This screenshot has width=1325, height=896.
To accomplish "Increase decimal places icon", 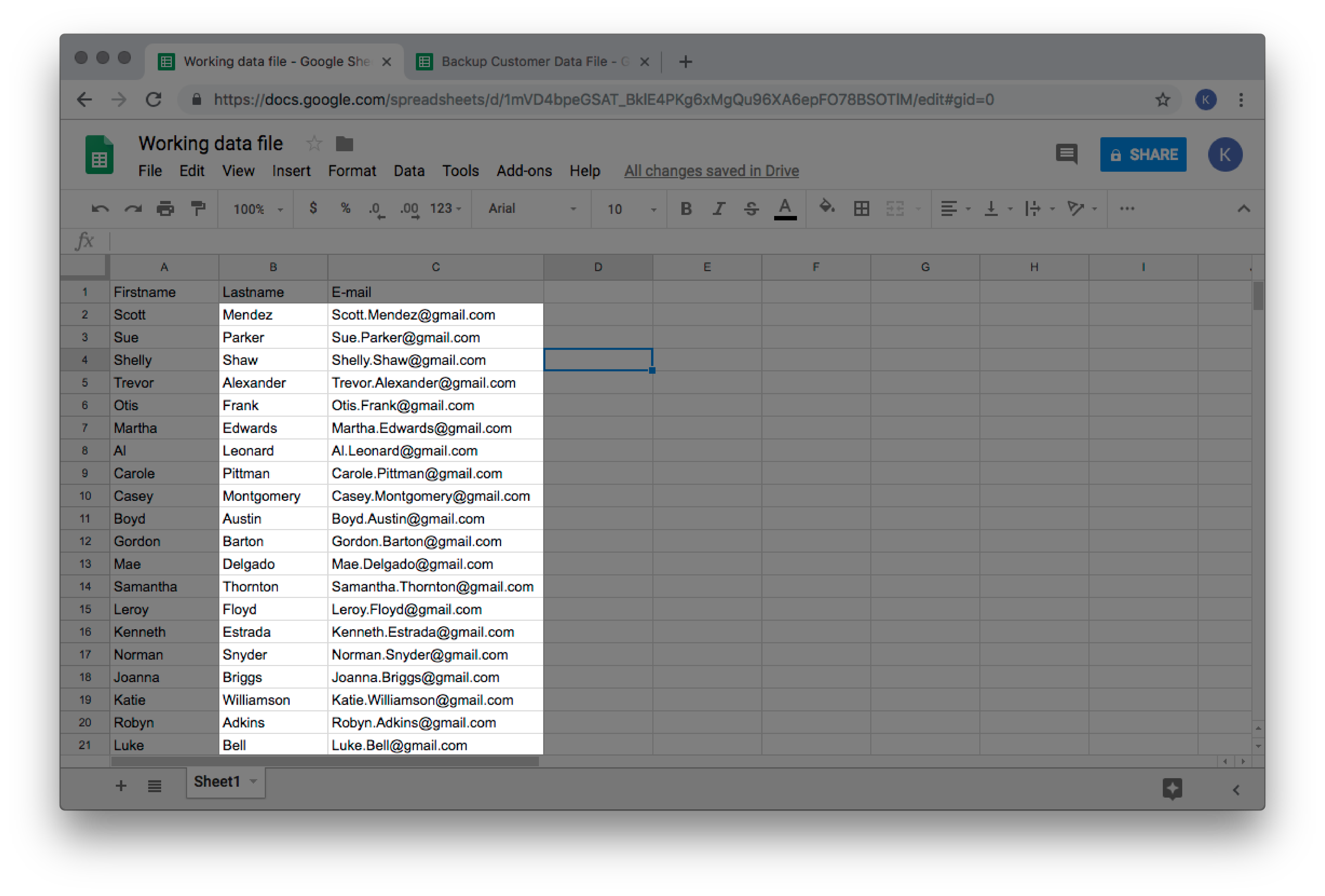I will pos(409,209).
